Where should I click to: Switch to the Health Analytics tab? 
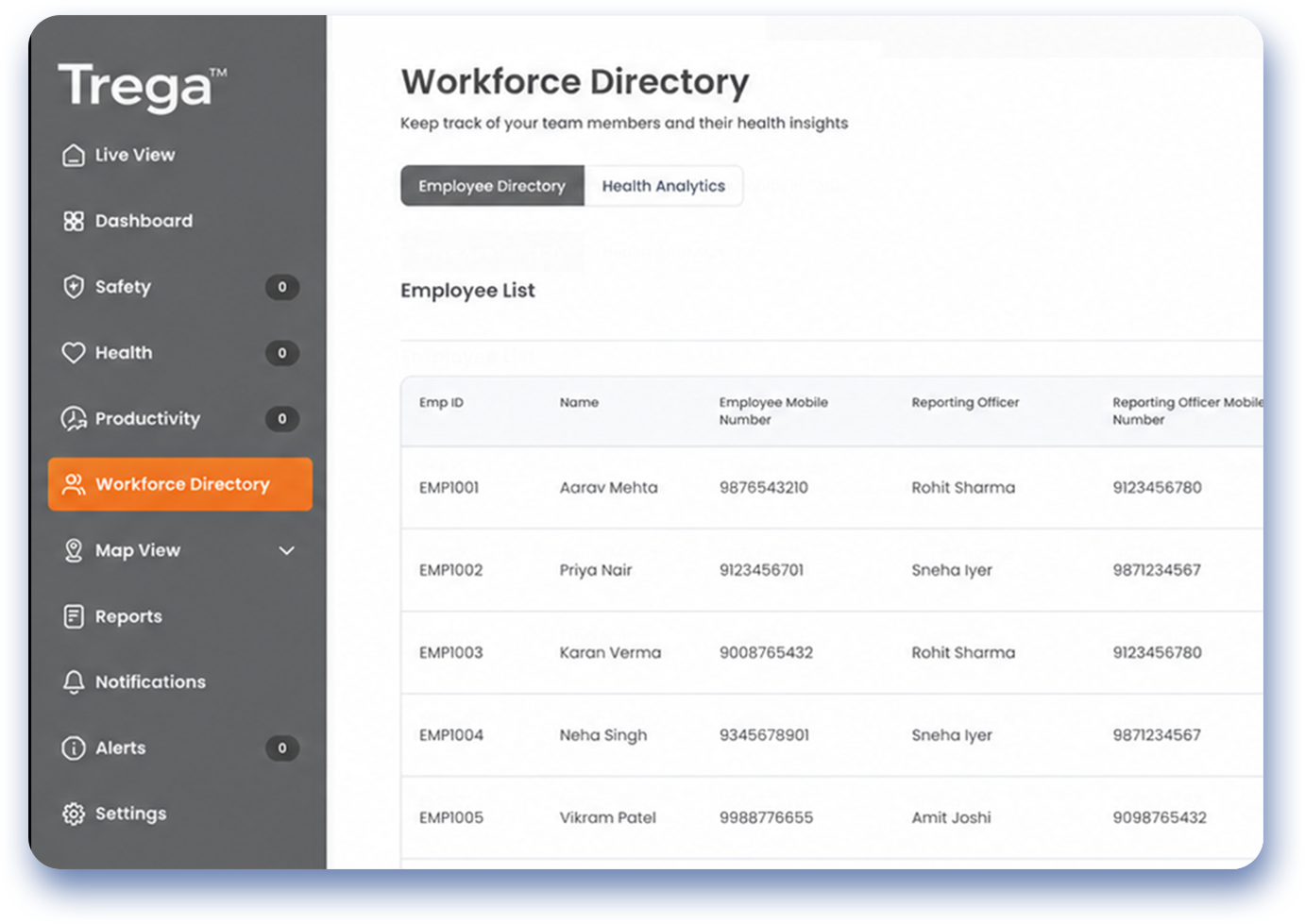pos(664,186)
